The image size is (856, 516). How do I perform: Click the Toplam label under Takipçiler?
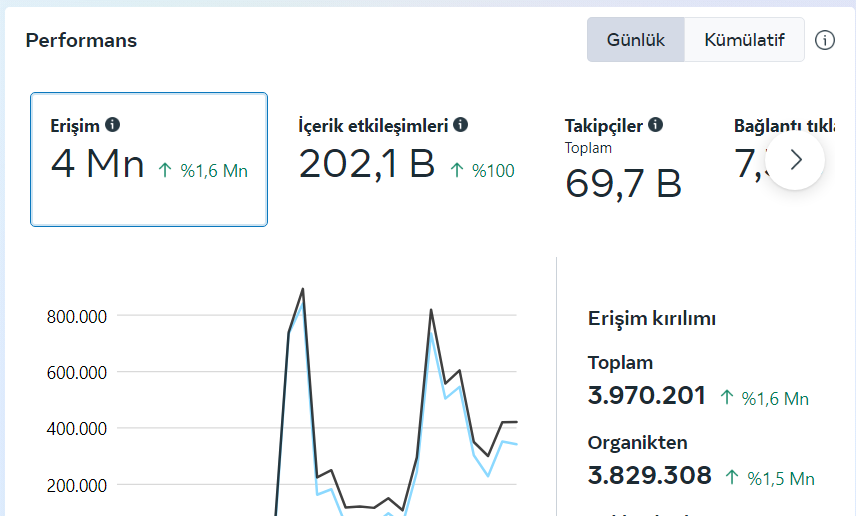(x=588, y=148)
